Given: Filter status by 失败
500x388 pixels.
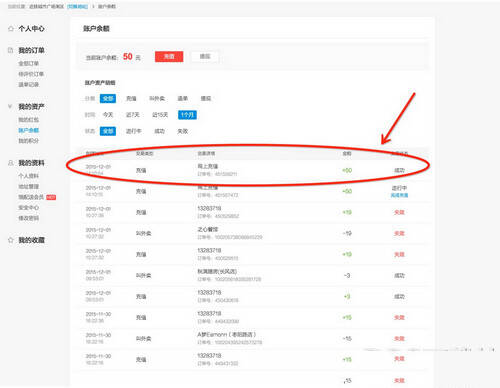Looking at the screenshot, I should 183,131.
